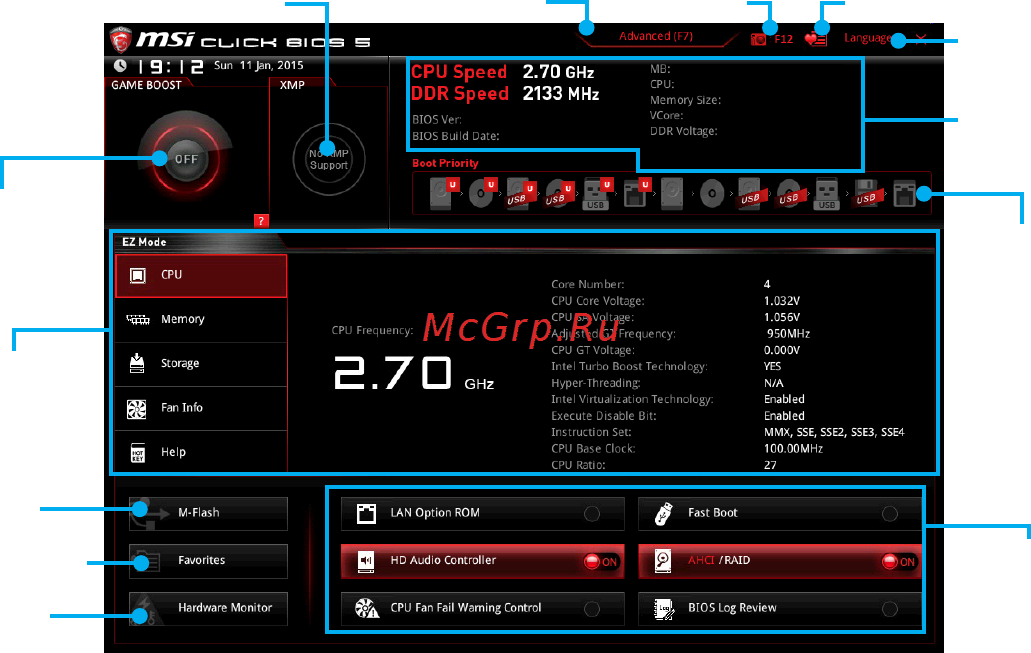Screen dimensions: 1031x653
Task: Click the system clock time display
Action: [x=171, y=66]
